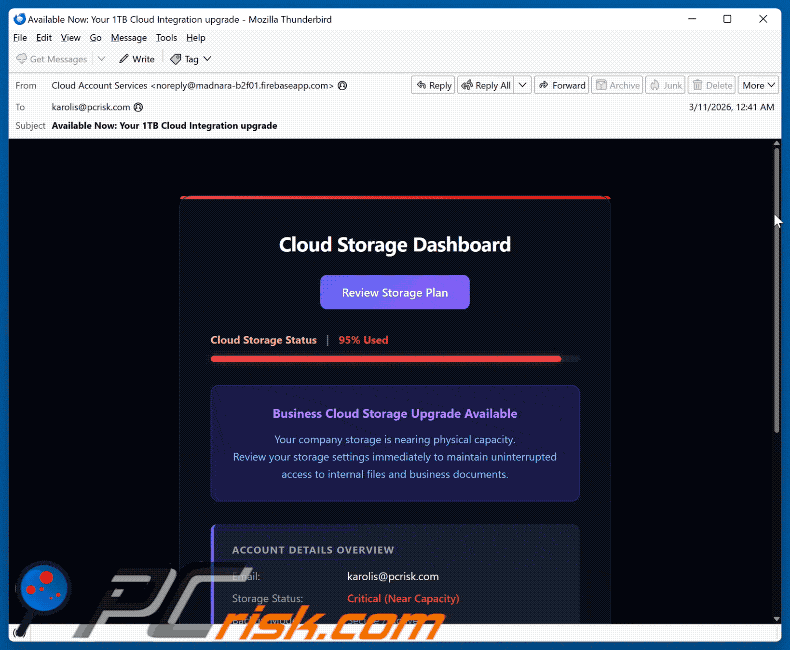Compose a new email with Write
This screenshot has height=650, width=790.
137,59
